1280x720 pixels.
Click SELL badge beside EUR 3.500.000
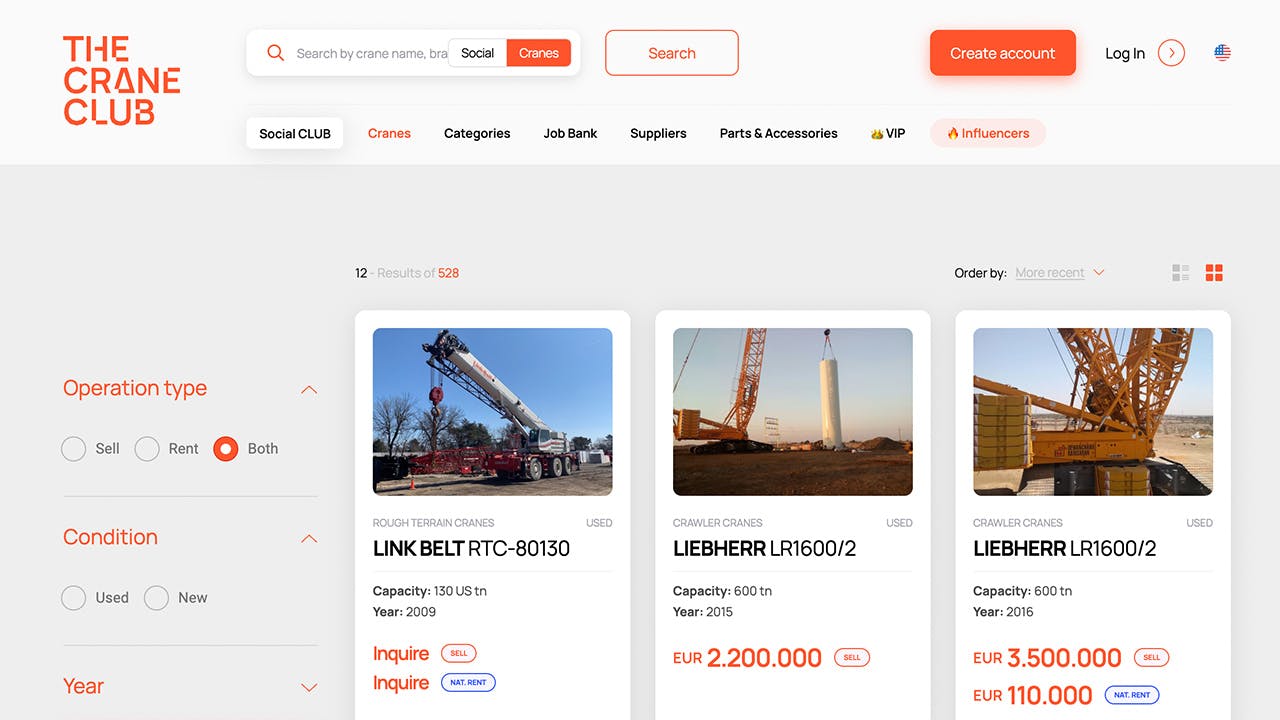(x=1152, y=658)
